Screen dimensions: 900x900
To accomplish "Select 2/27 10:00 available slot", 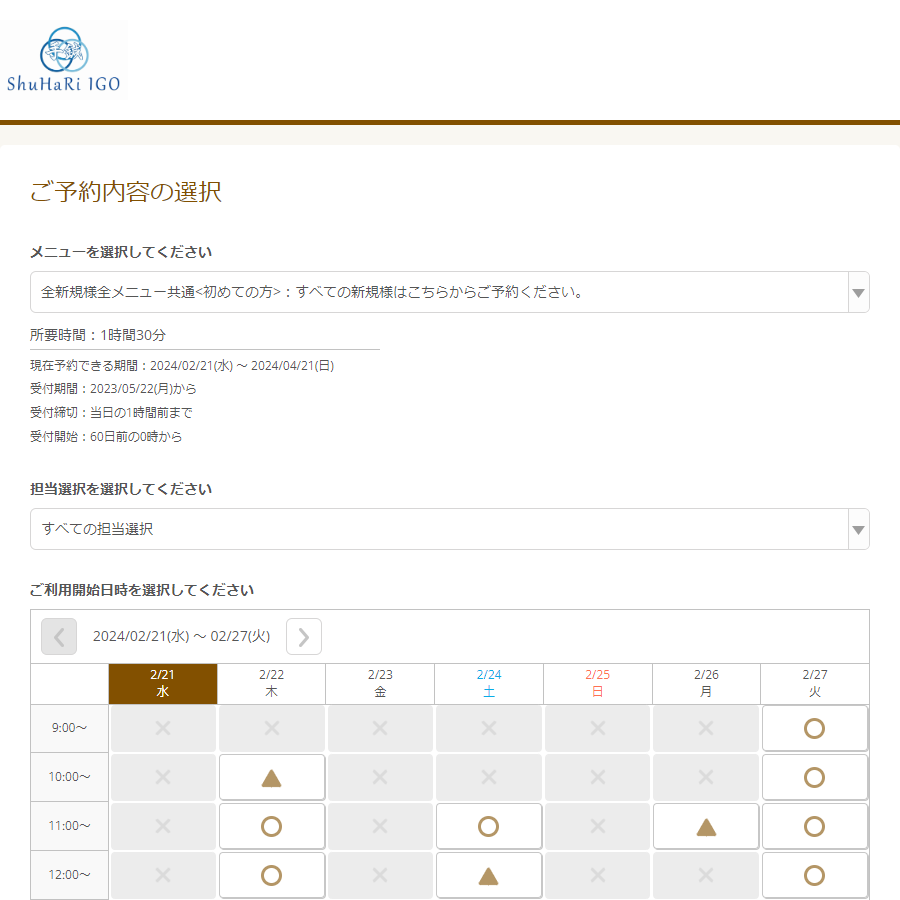I will click(x=814, y=777).
